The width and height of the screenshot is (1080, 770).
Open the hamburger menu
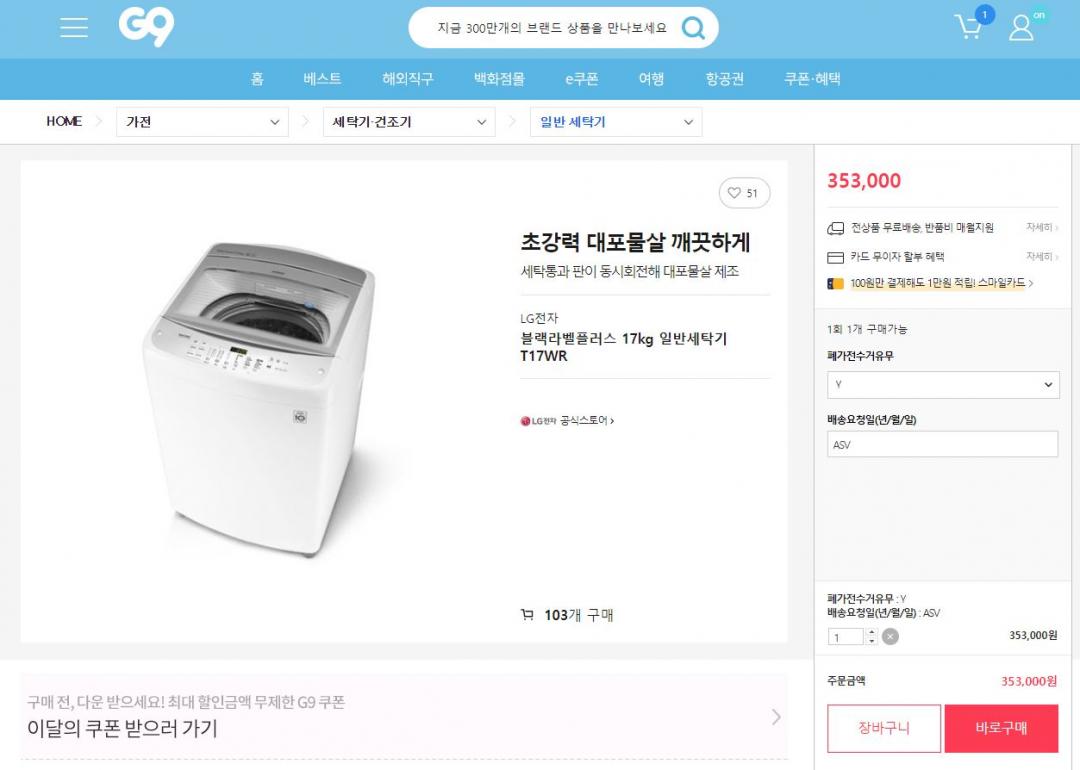coord(74,28)
